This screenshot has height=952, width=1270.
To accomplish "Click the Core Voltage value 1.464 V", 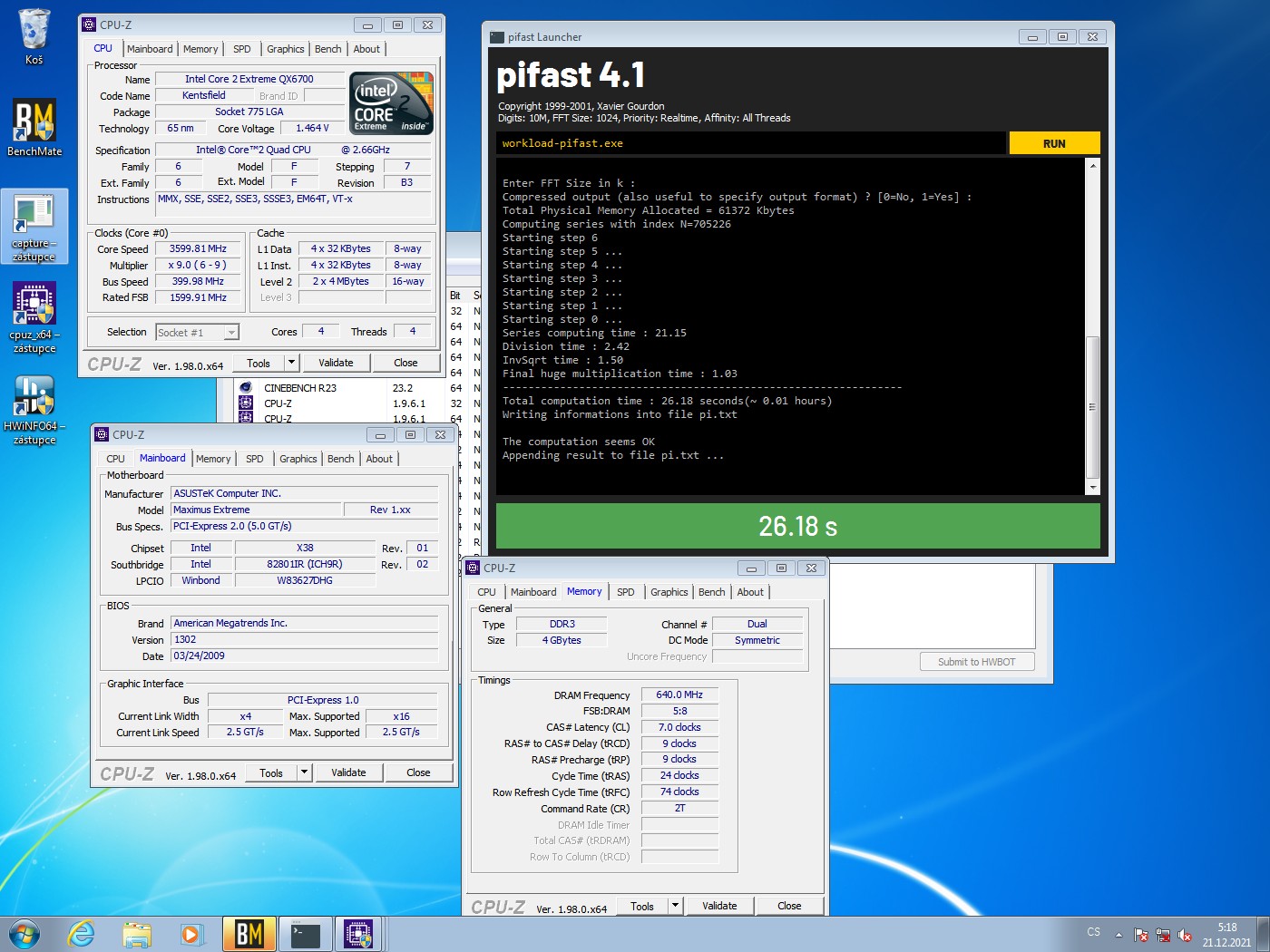I will [311, 128].
